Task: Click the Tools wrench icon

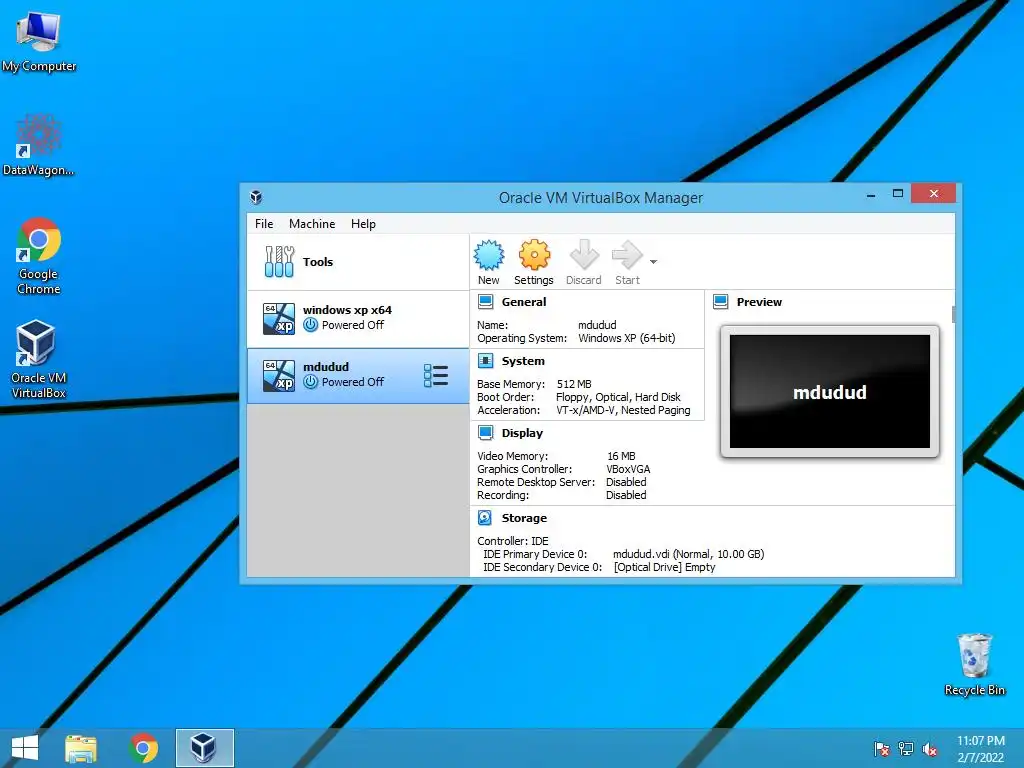Action: pos(279,261)
